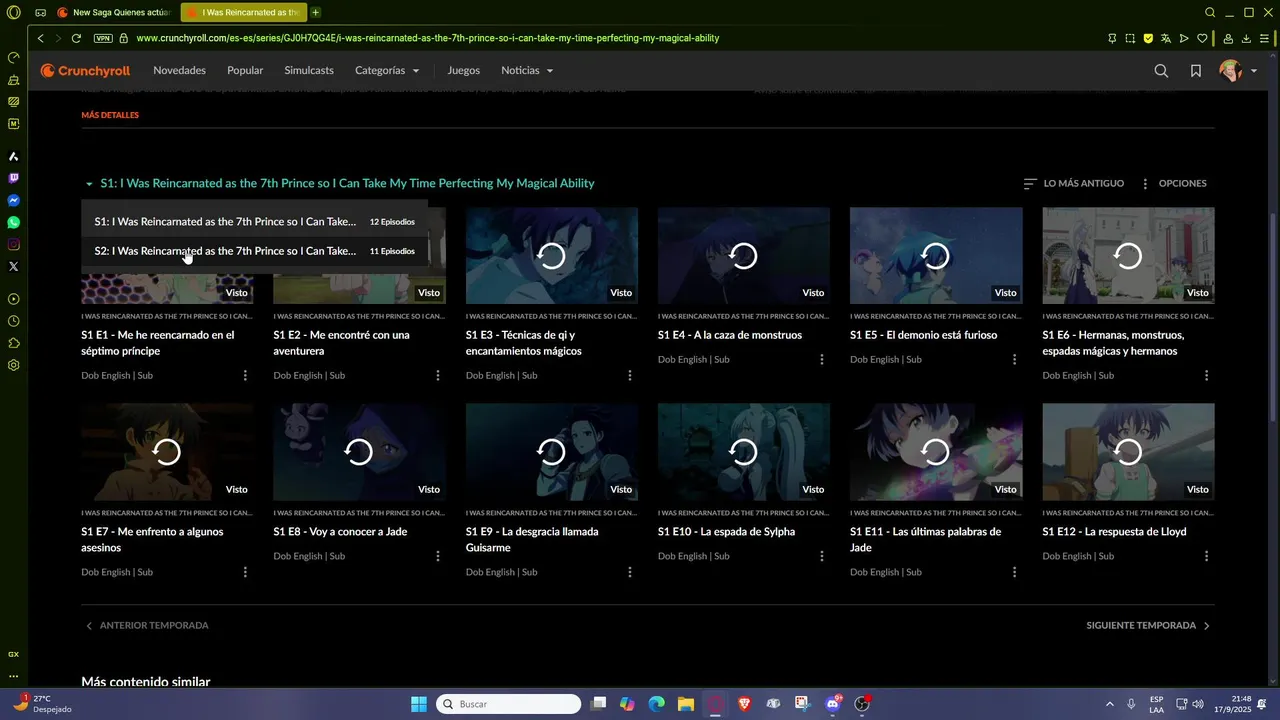Select S2 with 11 Episodios option
The image size is (1280, 720).
tap(255, 251)
